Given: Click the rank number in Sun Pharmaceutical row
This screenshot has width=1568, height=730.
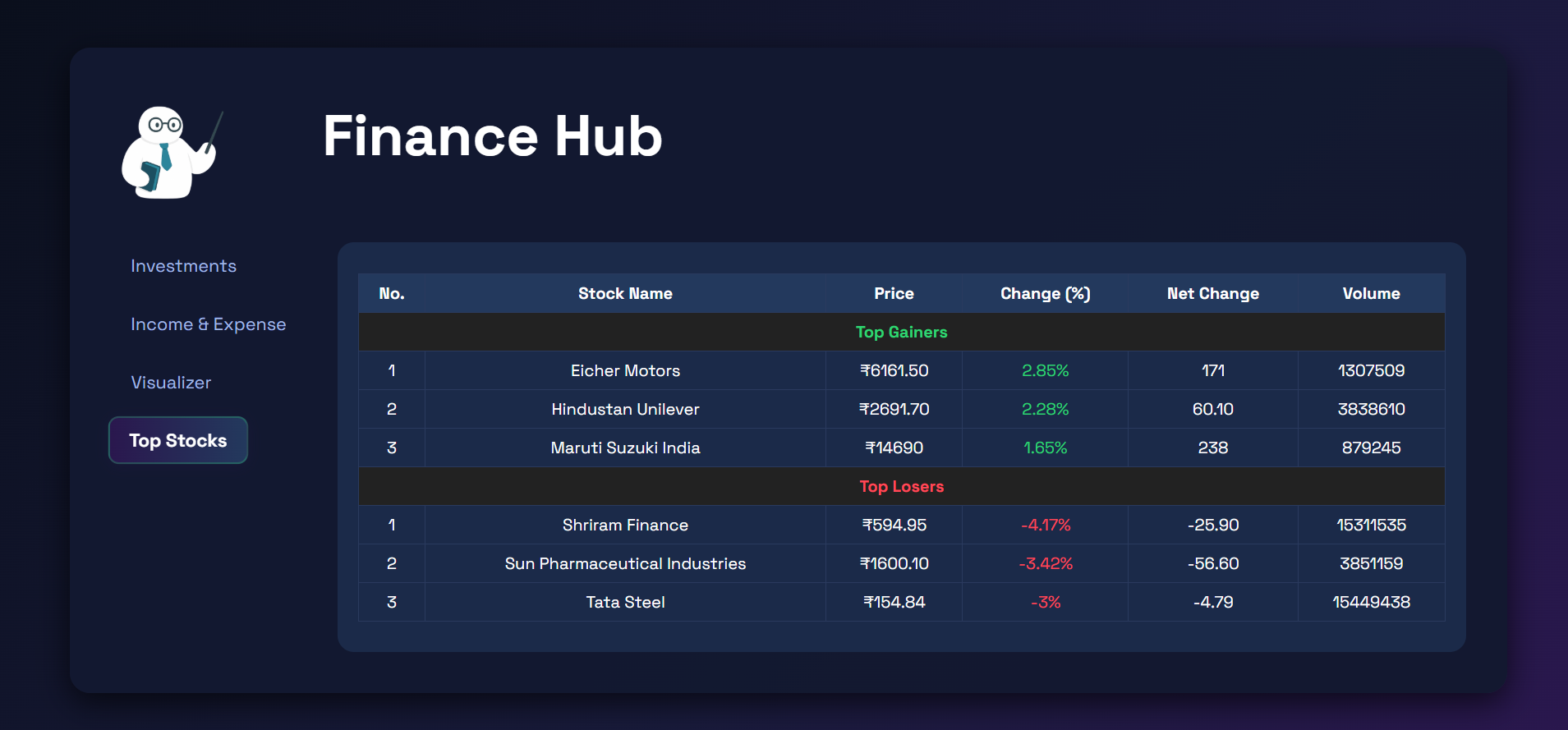Looking at the screenshot, I should pyautogui.click(x=392, y=563).
